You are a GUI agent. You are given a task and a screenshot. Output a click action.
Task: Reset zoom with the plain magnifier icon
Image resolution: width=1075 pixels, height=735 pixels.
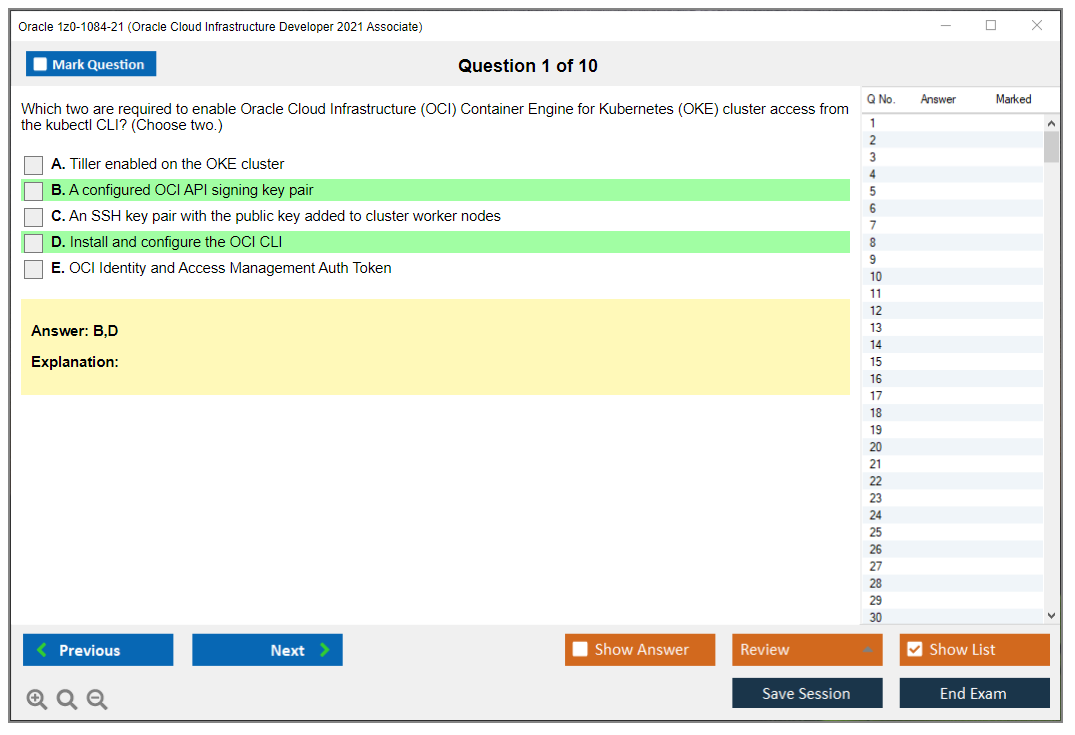tap(66, 699)
